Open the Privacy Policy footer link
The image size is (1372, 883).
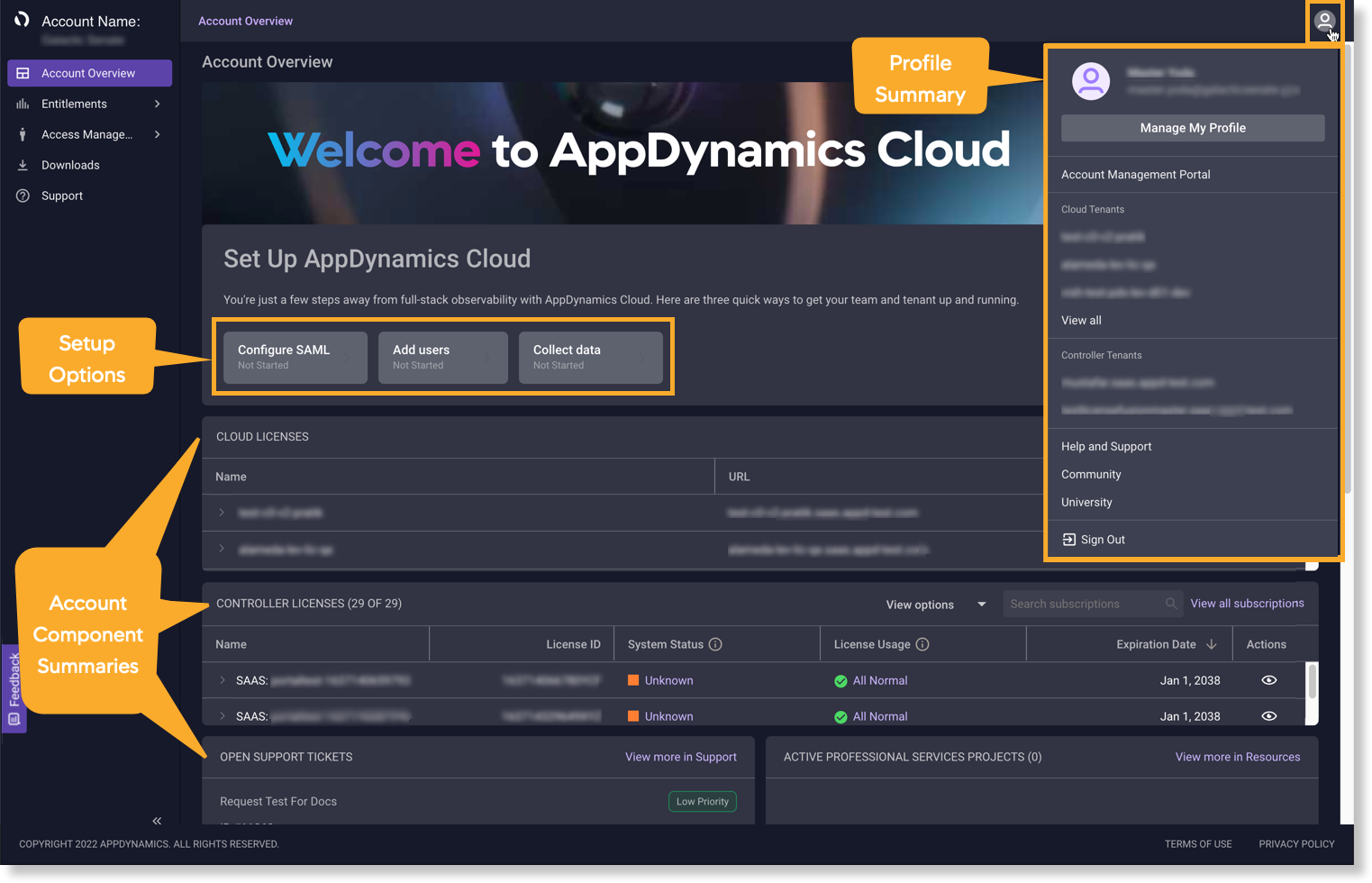[1297, 844]
